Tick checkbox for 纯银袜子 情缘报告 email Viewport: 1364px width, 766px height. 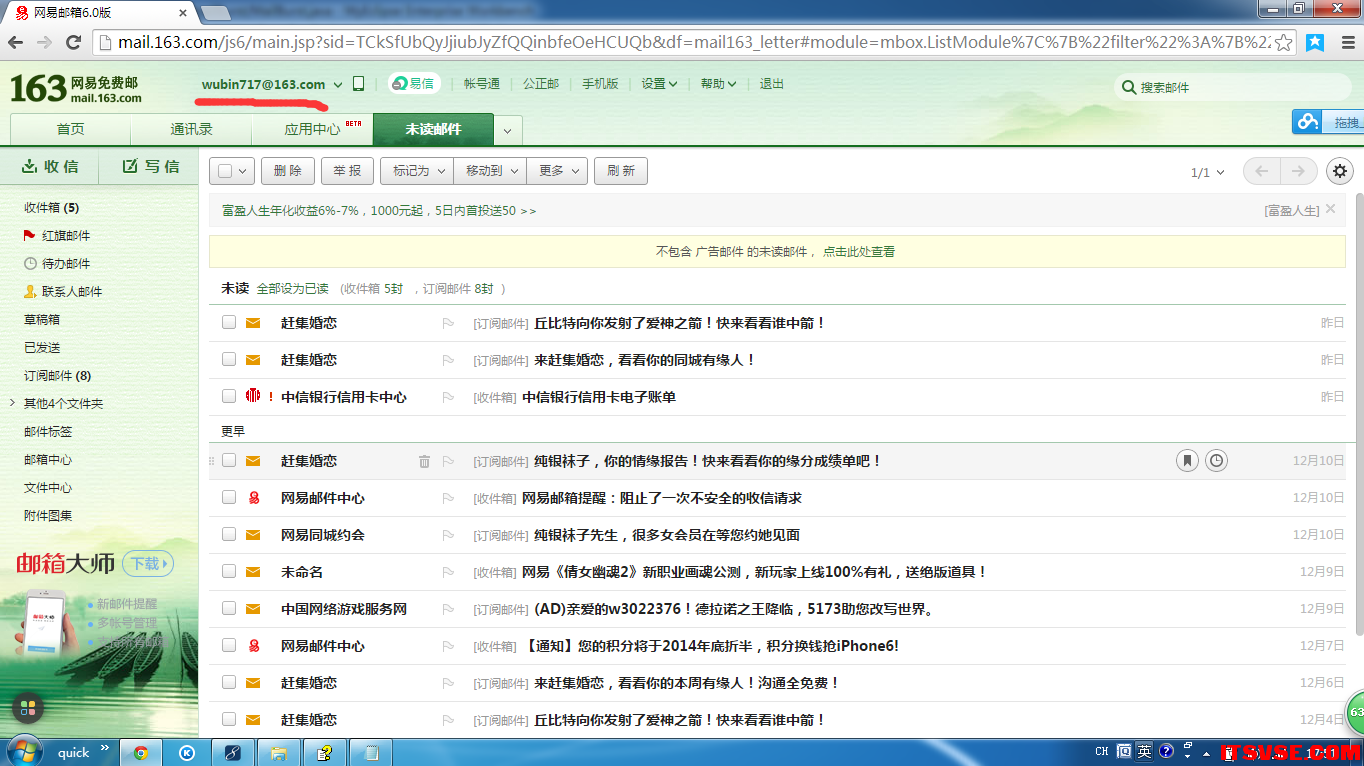coord(229,460)
